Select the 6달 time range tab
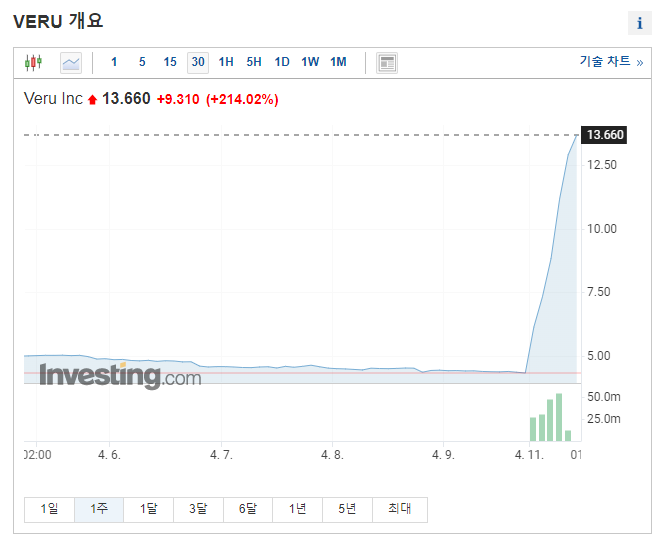The width and height of the screenshot is (669, 553). coord(248,509)
